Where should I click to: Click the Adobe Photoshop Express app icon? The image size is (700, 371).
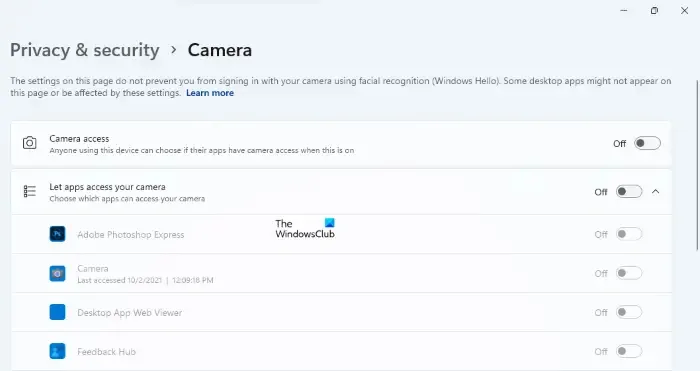pyautogui.click(x=57, y=234)
